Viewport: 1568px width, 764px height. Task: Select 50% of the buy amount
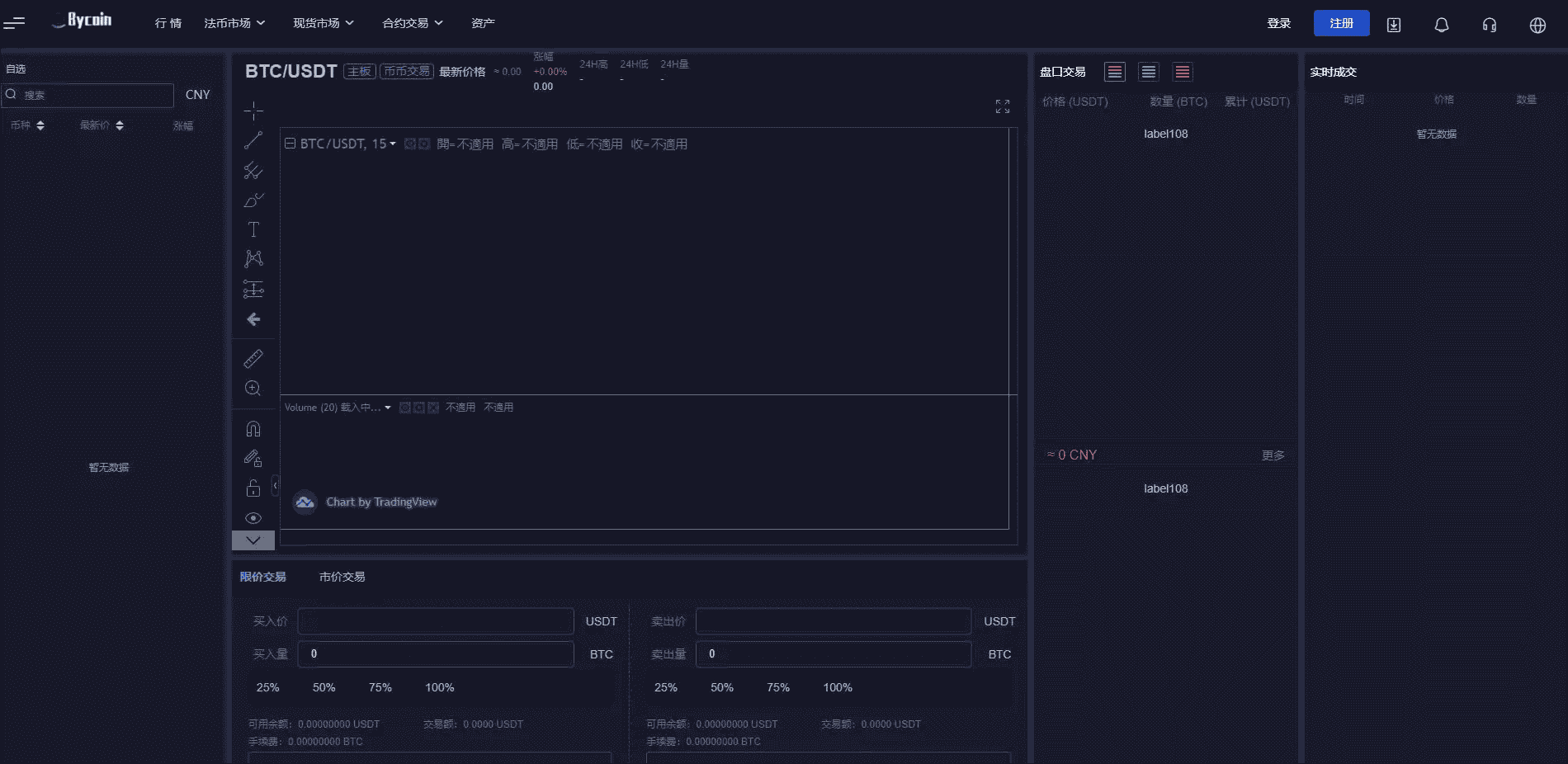(324, 687)
